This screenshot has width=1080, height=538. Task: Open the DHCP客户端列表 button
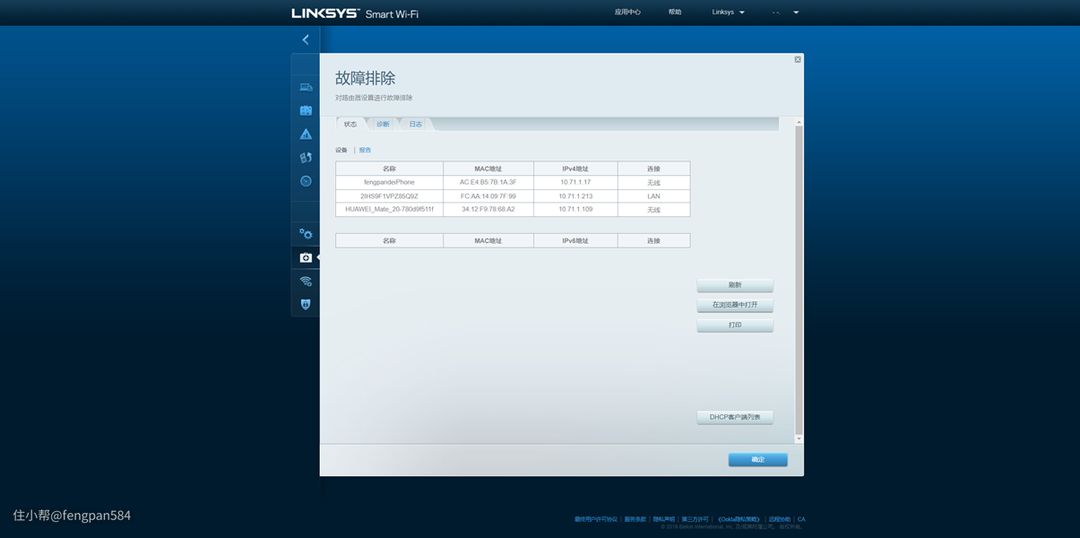click(x=735, y=417)
